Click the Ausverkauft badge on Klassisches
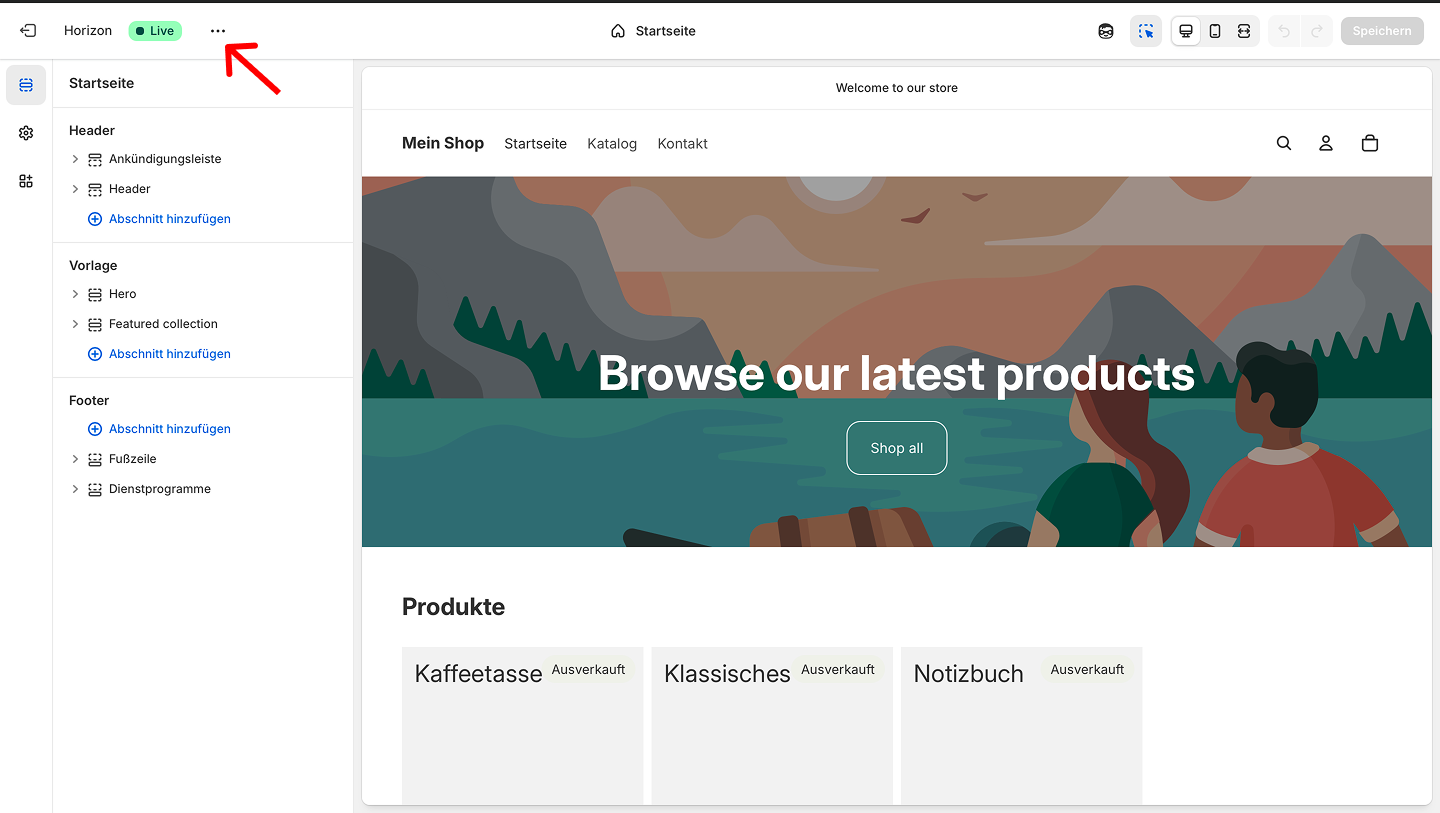 click(838, 670)
